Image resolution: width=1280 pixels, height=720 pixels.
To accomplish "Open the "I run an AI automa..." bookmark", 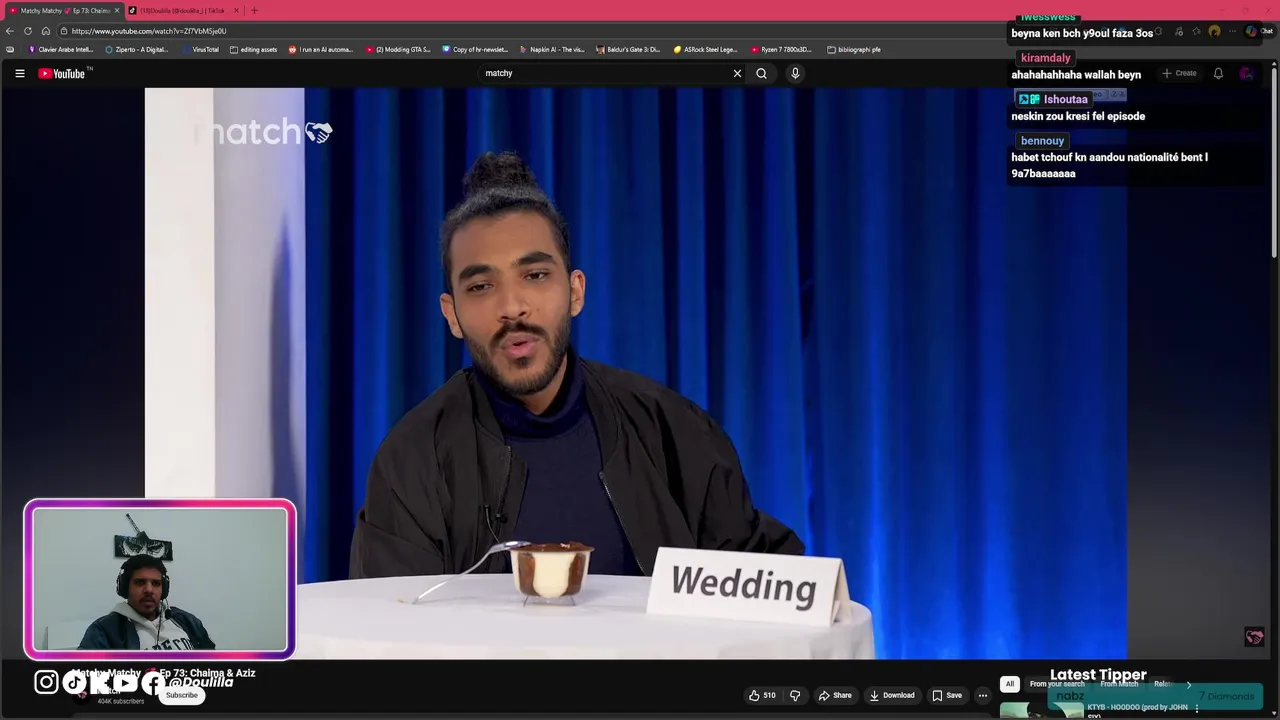I will [321, 49].
